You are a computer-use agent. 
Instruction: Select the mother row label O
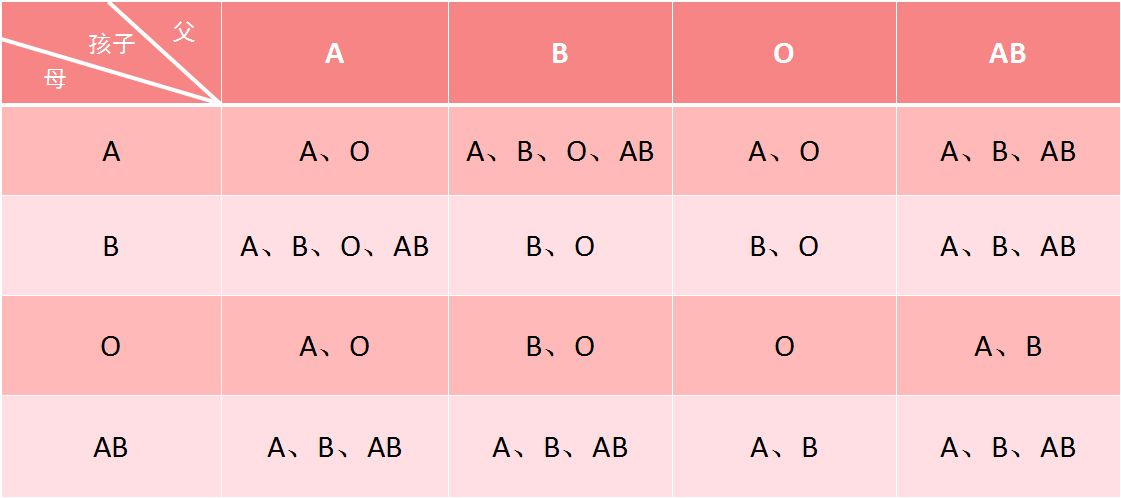(111, 347)
